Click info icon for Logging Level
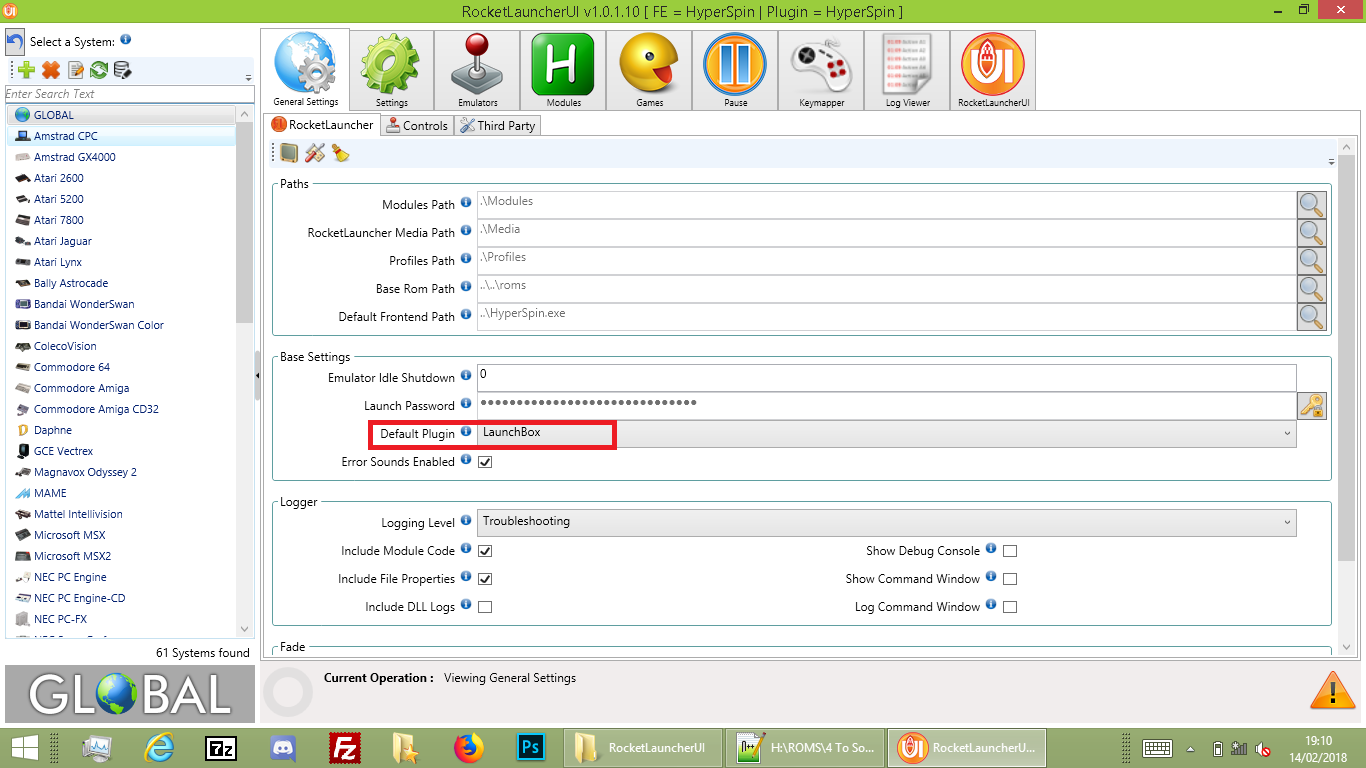Image resolution: width=1366 pixels, height=768 pixels. pyautogui.click(x=466, y=521)
